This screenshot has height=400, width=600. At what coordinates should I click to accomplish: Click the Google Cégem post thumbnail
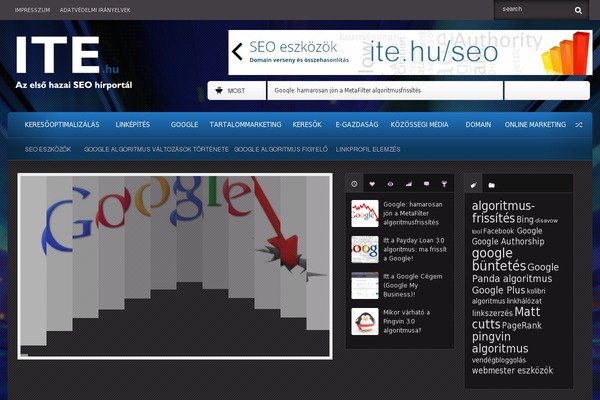click(x=365, y=285)
